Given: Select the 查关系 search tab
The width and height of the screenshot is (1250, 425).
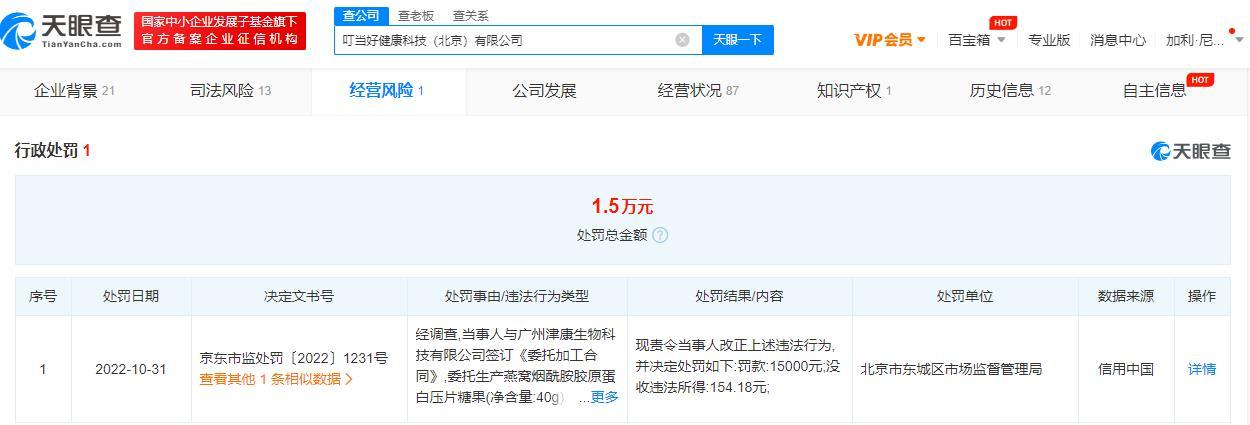Looking at the screenshot, I should pyautogui.click(x=471, y=15).
